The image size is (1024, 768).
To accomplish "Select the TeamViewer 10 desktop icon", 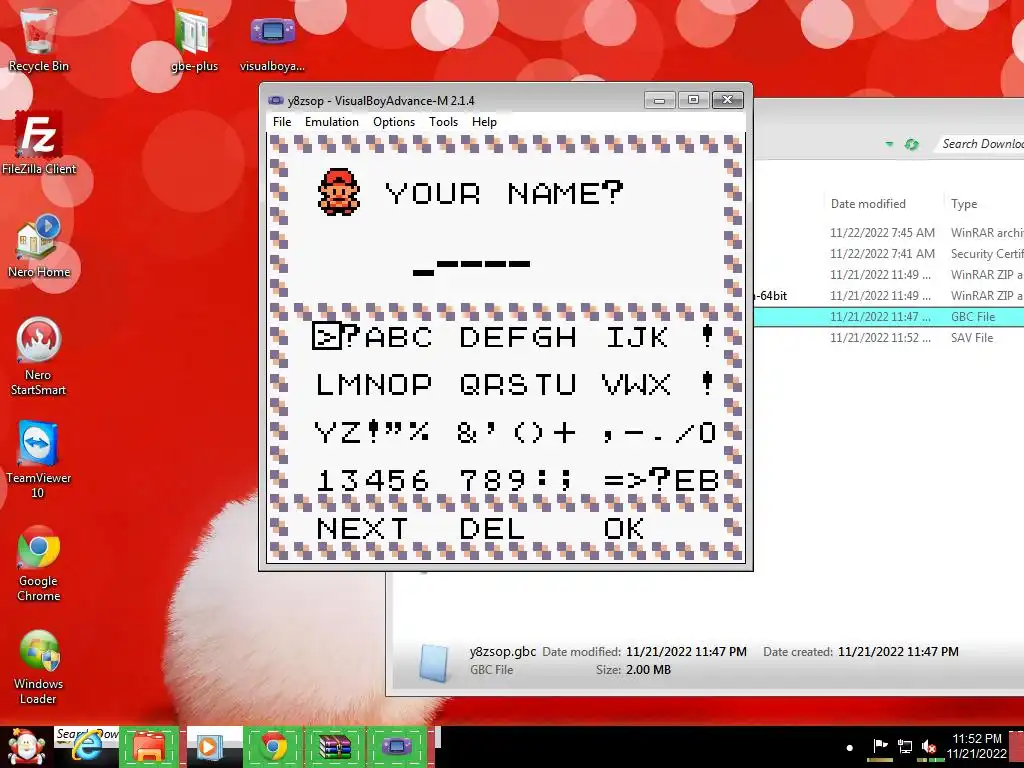I will pyautogui.click(x=38, y=460).
